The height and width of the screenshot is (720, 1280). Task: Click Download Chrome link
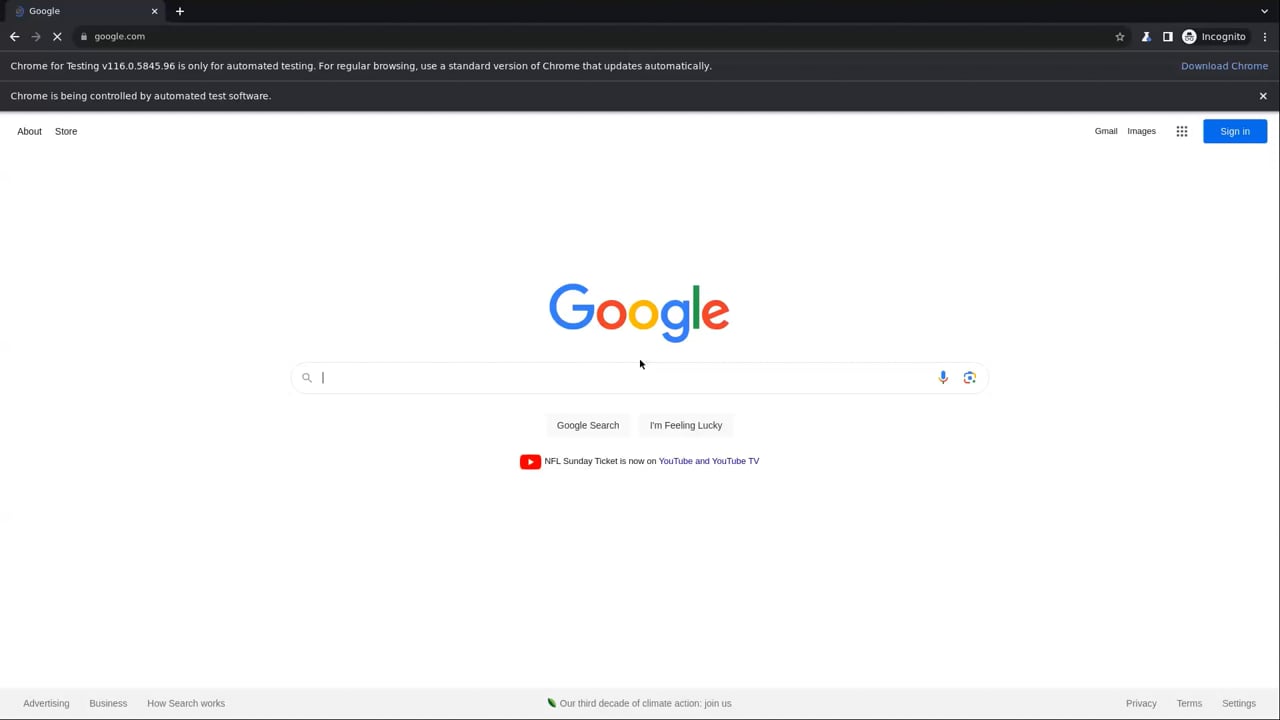pos(1224,66)
